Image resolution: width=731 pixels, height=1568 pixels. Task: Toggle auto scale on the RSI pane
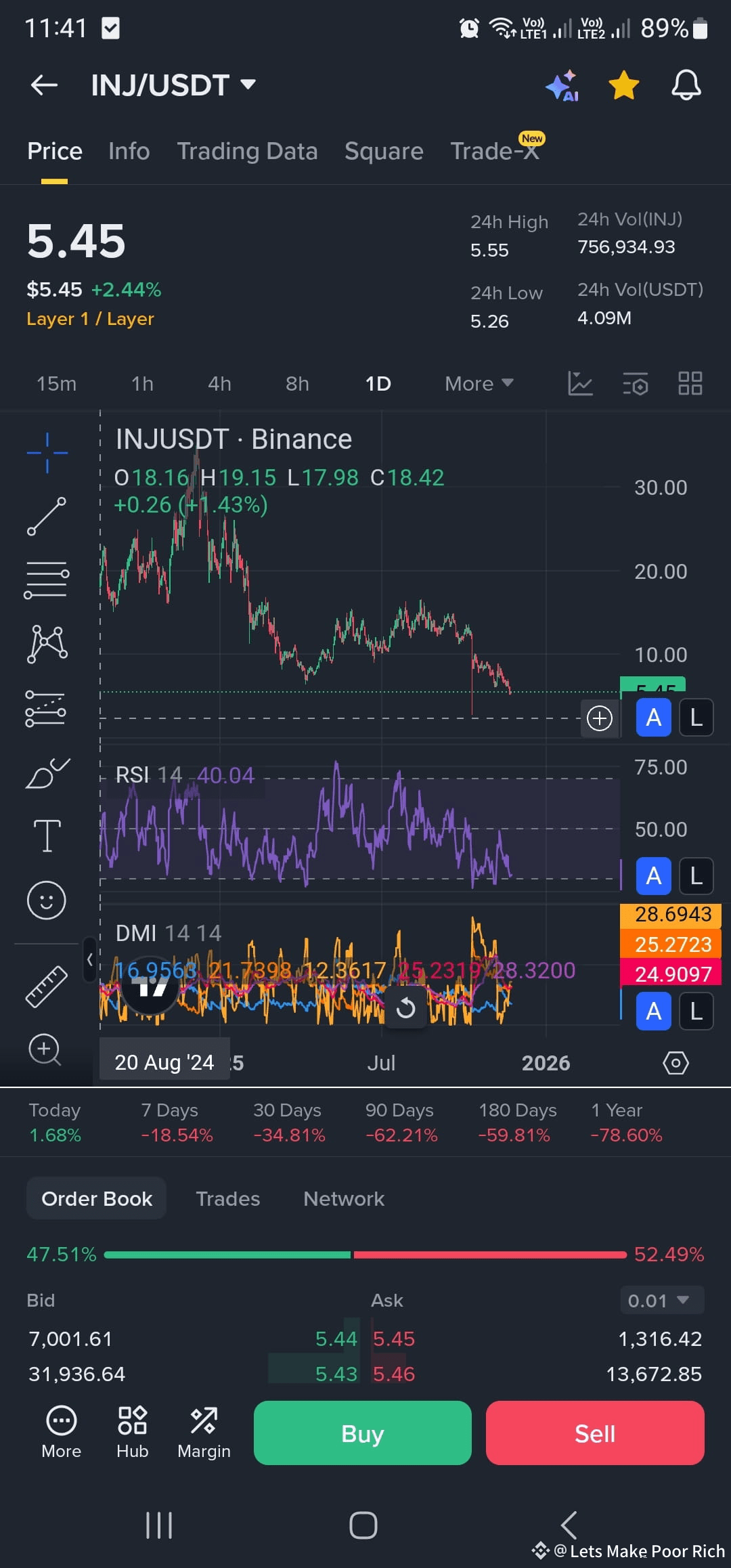[x=653, y=876]
